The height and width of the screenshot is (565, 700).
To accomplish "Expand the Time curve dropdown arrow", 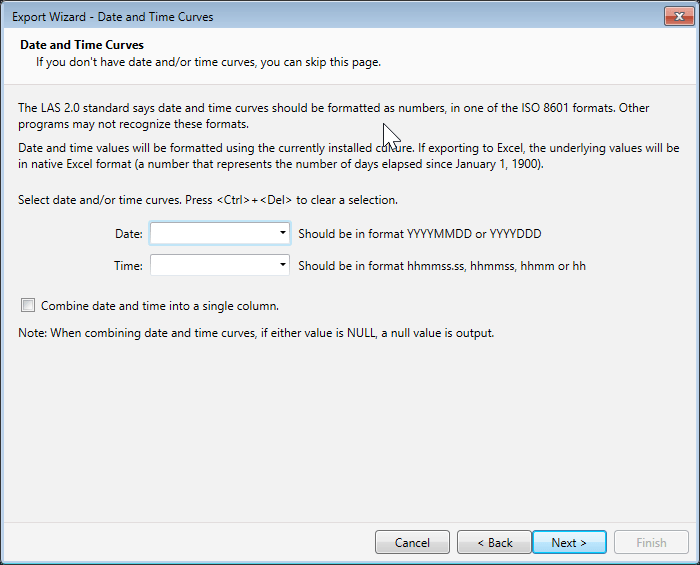I will (283, 266).
